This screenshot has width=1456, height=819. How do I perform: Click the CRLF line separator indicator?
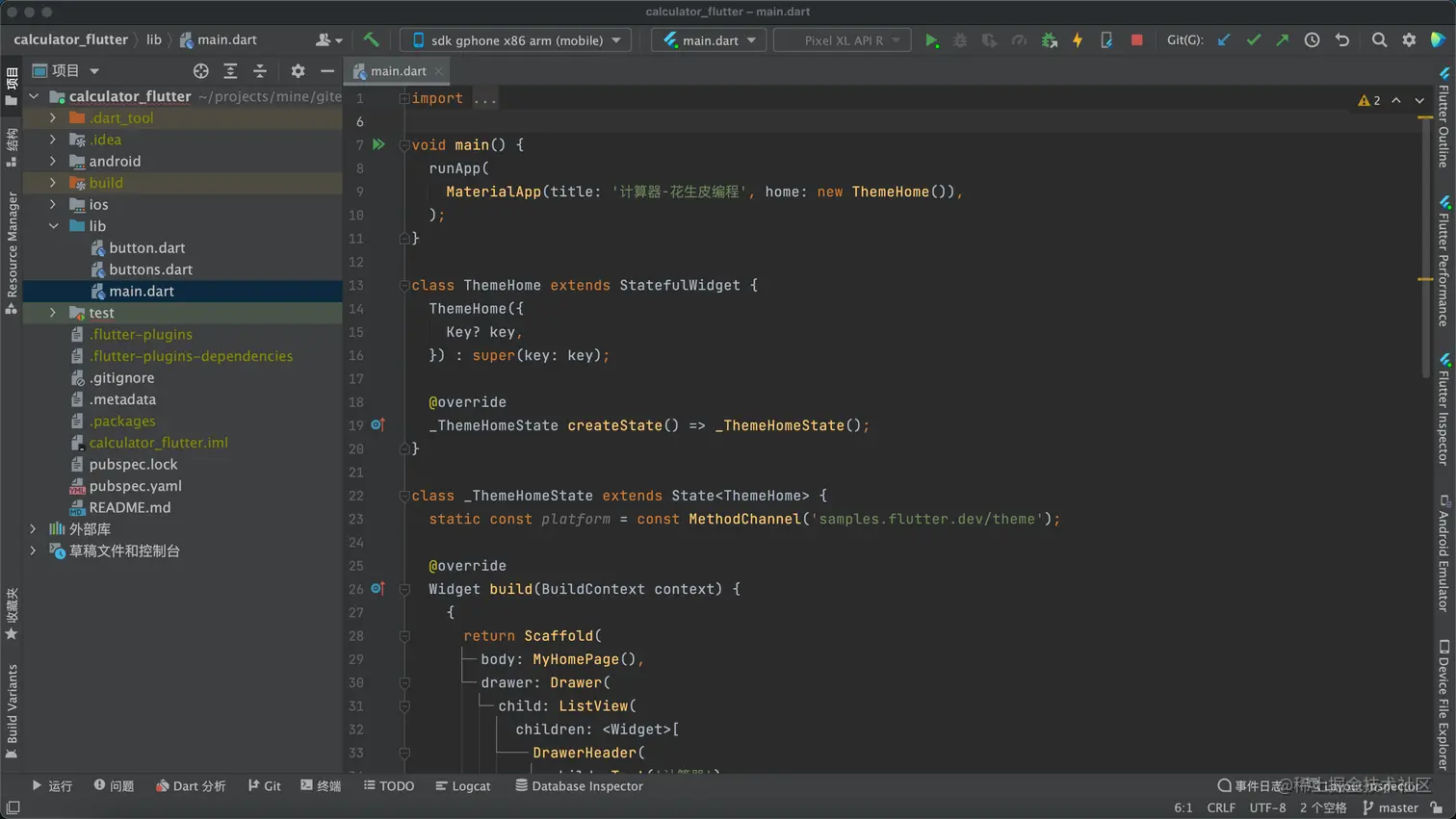(x=1221, y=808)
